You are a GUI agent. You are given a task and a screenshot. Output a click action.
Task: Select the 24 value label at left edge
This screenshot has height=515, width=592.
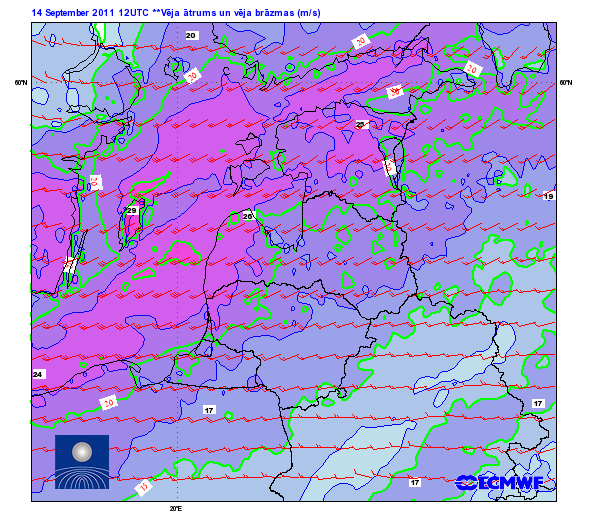pos(37,374)
